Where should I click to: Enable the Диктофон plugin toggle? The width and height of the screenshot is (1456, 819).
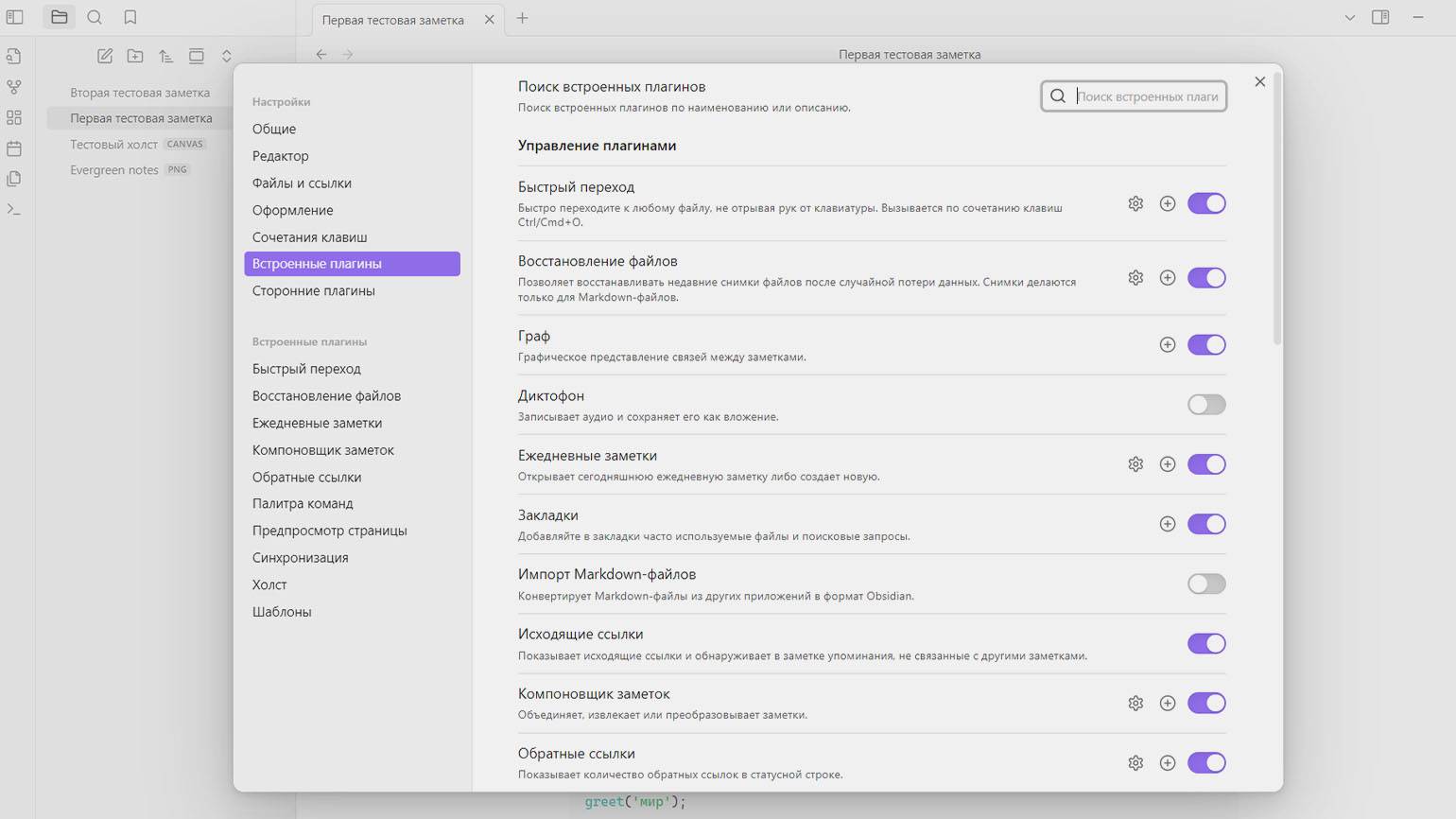click(x=1206, y=405)
